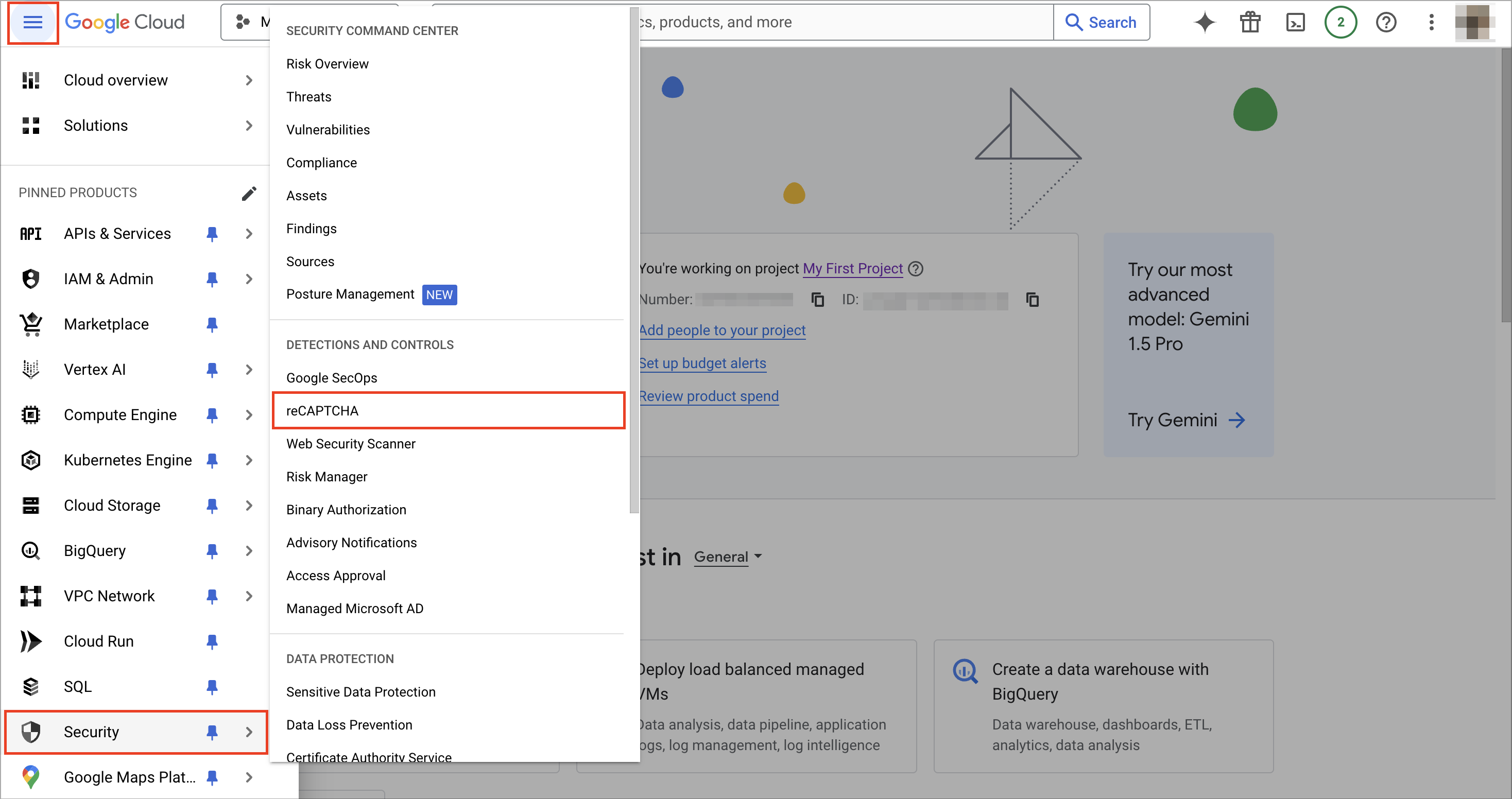Unpin Vertex AI
This screenshot has height=799, width=1512.
(x=212, y=370)
